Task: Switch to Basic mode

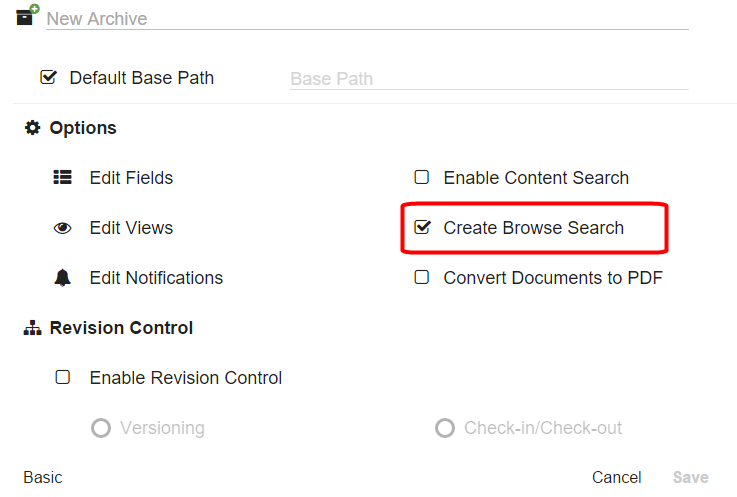Action: [43, 477]
